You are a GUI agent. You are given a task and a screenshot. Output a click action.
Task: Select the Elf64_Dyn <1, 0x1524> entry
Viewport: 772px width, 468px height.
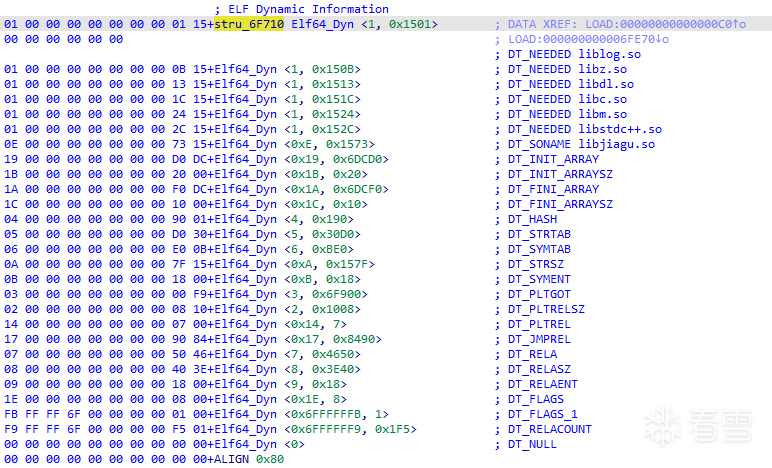coord(288,114)
